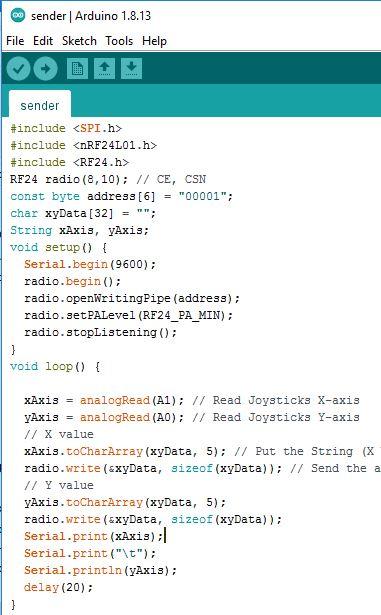Click the '// CE, CSN' comment
Viewport: 381px width, 615px height.
171,179
